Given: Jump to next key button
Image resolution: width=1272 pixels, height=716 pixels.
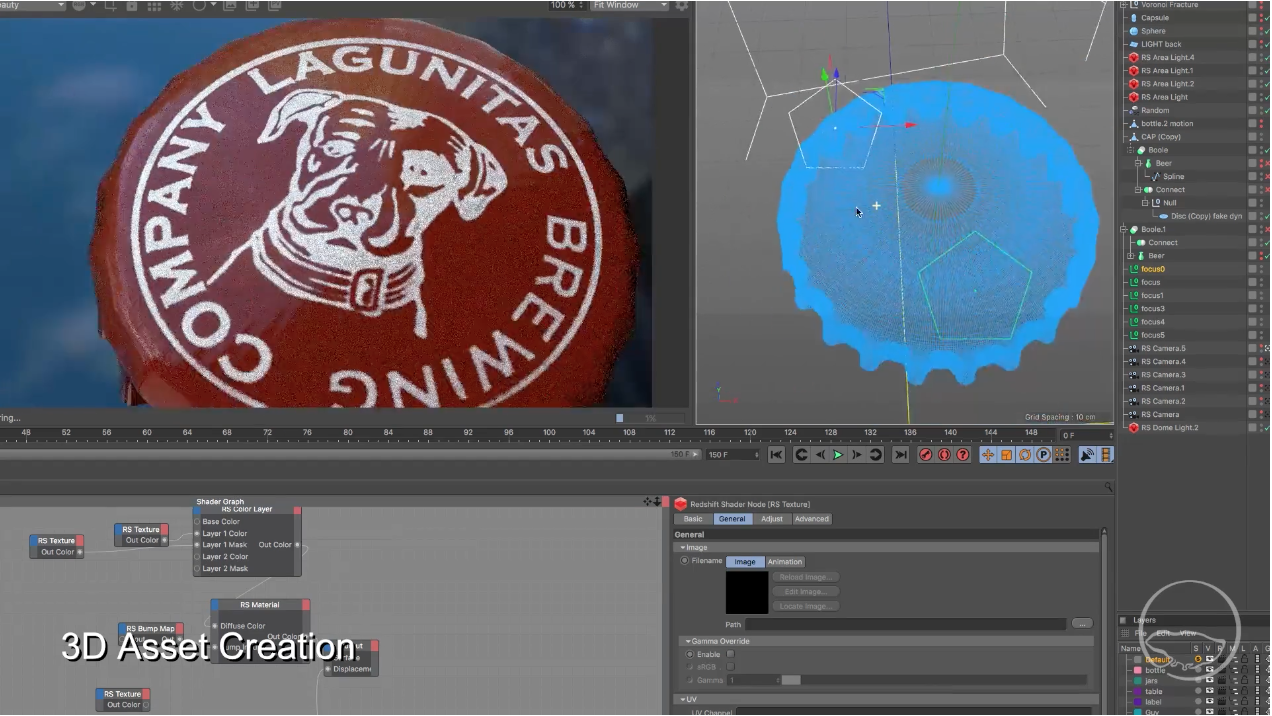Looking at the screenshot, I should tap(875, 455).
